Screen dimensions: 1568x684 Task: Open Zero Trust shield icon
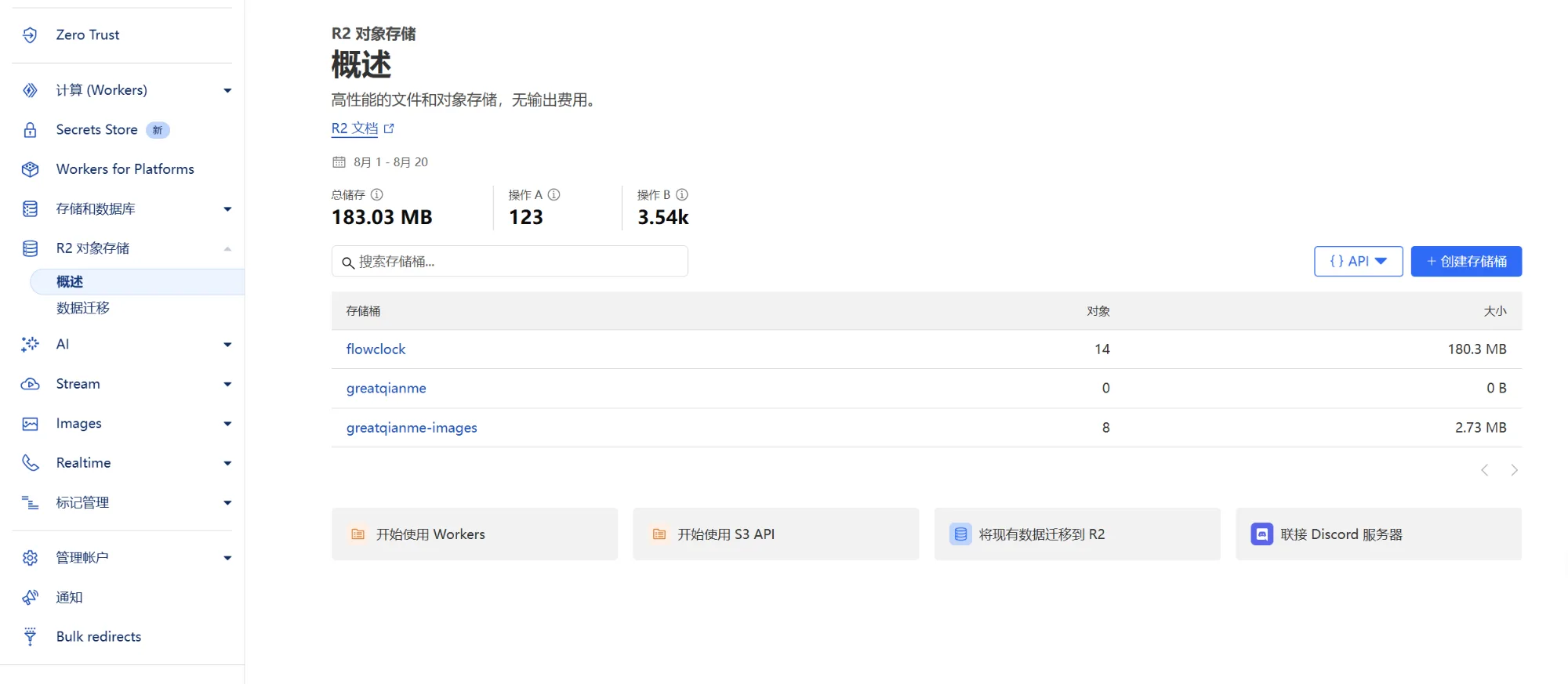pyautogui.click(x=30, y=34)
